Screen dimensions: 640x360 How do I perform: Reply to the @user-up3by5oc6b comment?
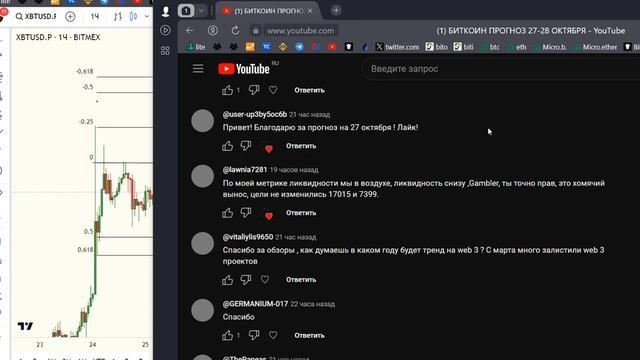pos(301,146)
